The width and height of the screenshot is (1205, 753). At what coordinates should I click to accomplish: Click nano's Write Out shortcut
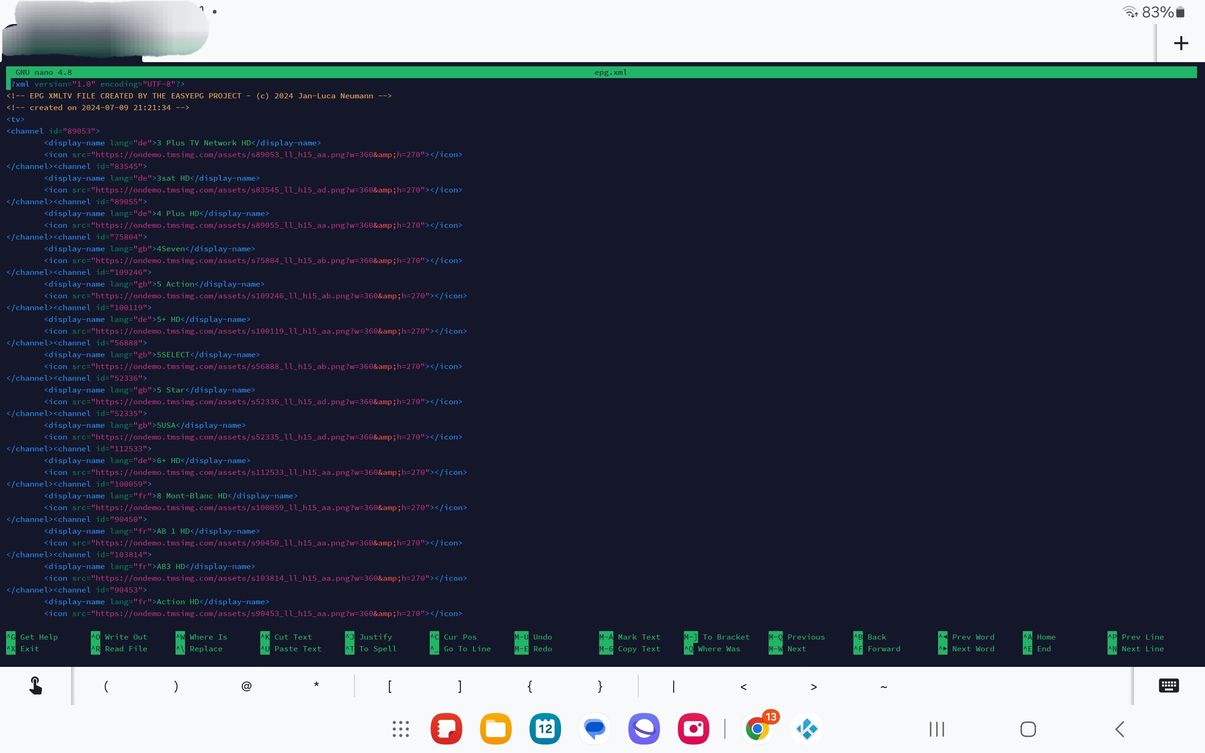(x=119, y=637)
